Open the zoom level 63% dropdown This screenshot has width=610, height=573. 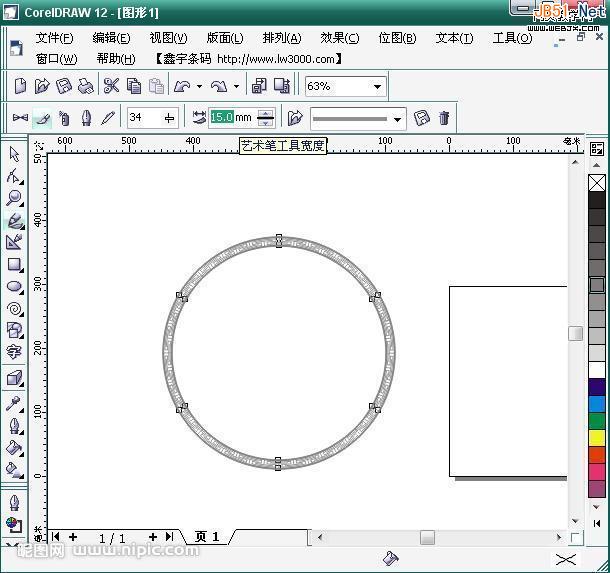(x=377, y=86)
